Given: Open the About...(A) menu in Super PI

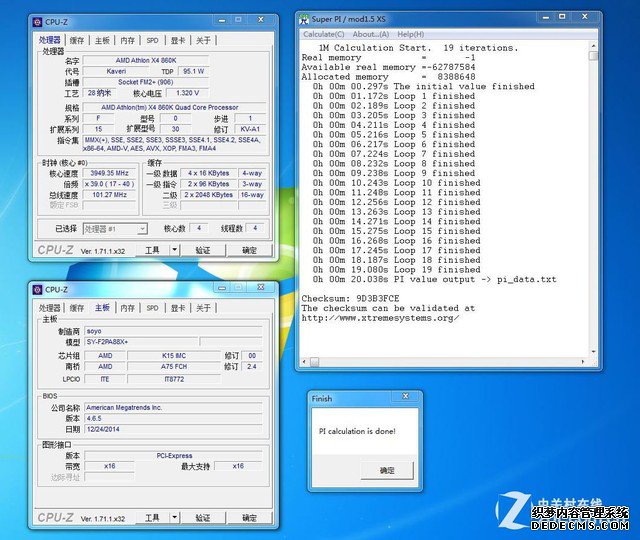Looking at the screenshot, I should [x=371, y=34].
